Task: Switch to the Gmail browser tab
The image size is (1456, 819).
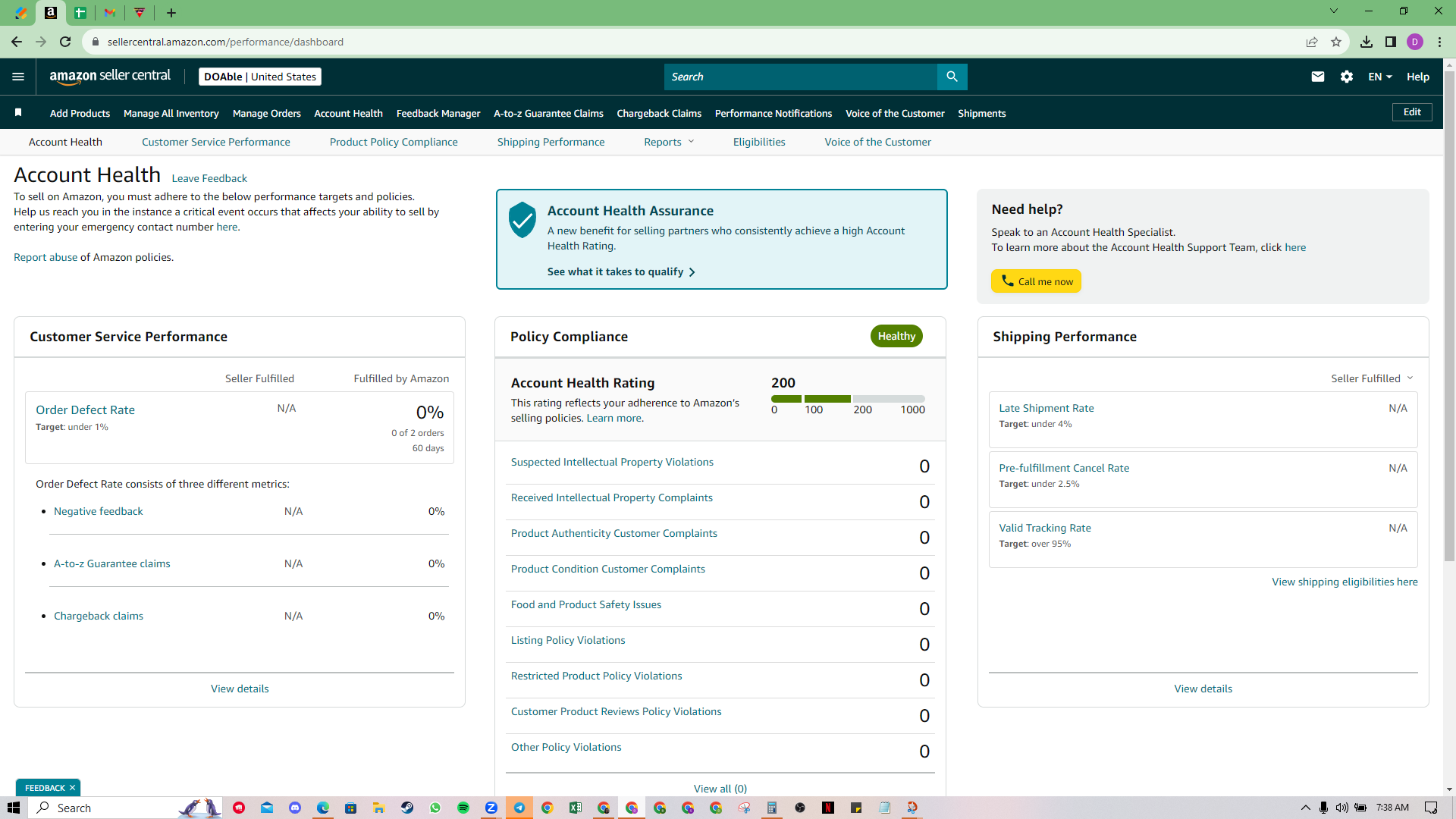Action: (110, 13)
